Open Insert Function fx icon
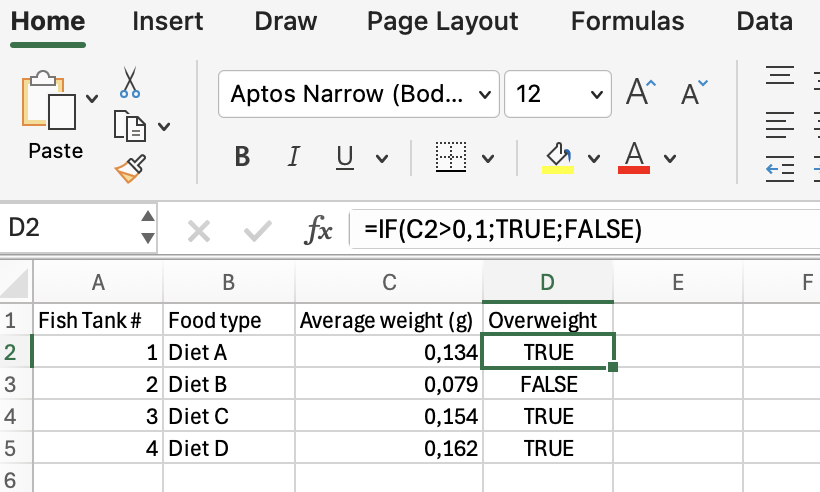Viewport: 820px width, 492px height. [318, 230]
